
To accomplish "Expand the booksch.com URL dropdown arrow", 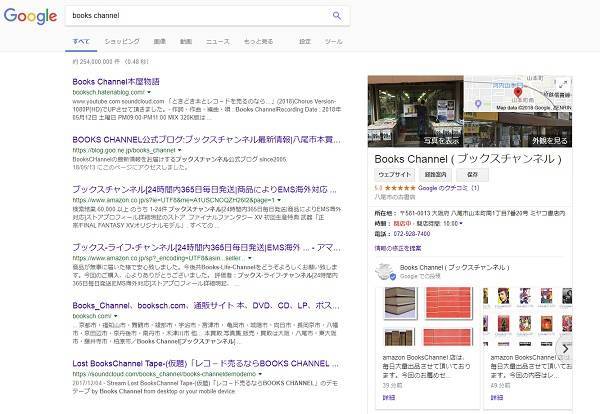I will click(x=116, y=316).
